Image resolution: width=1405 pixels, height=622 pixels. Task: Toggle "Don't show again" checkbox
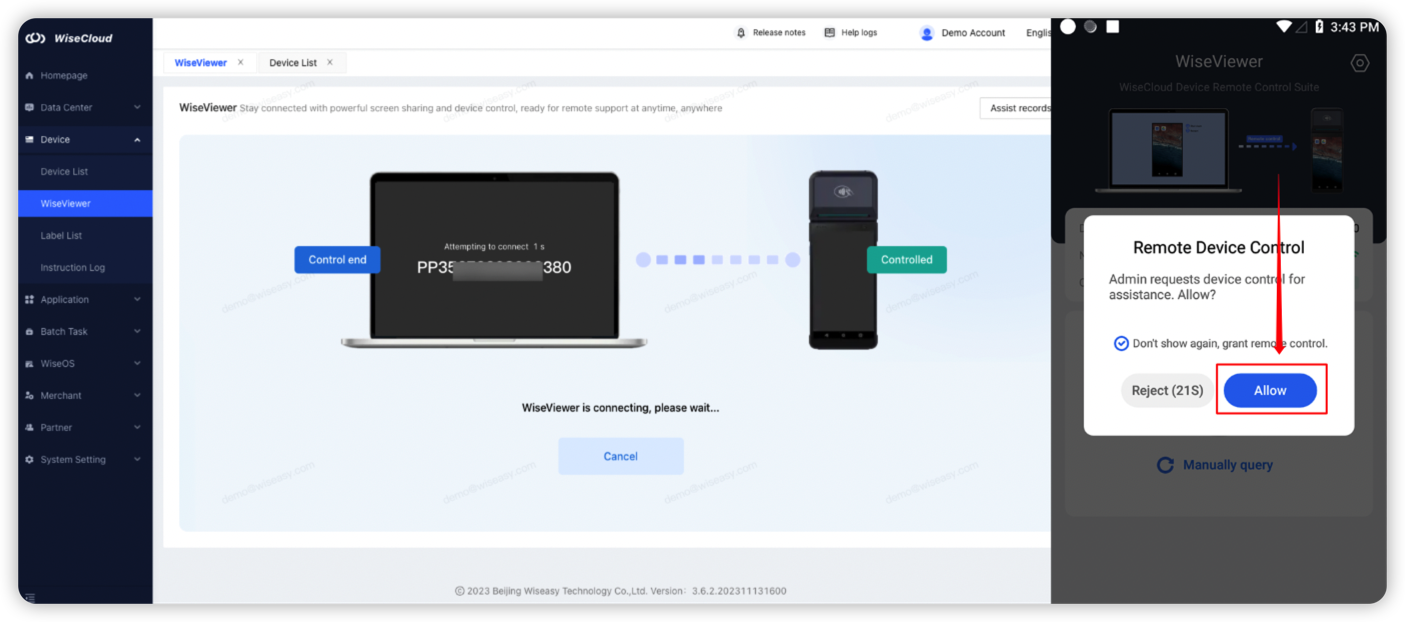point(1121,343)
